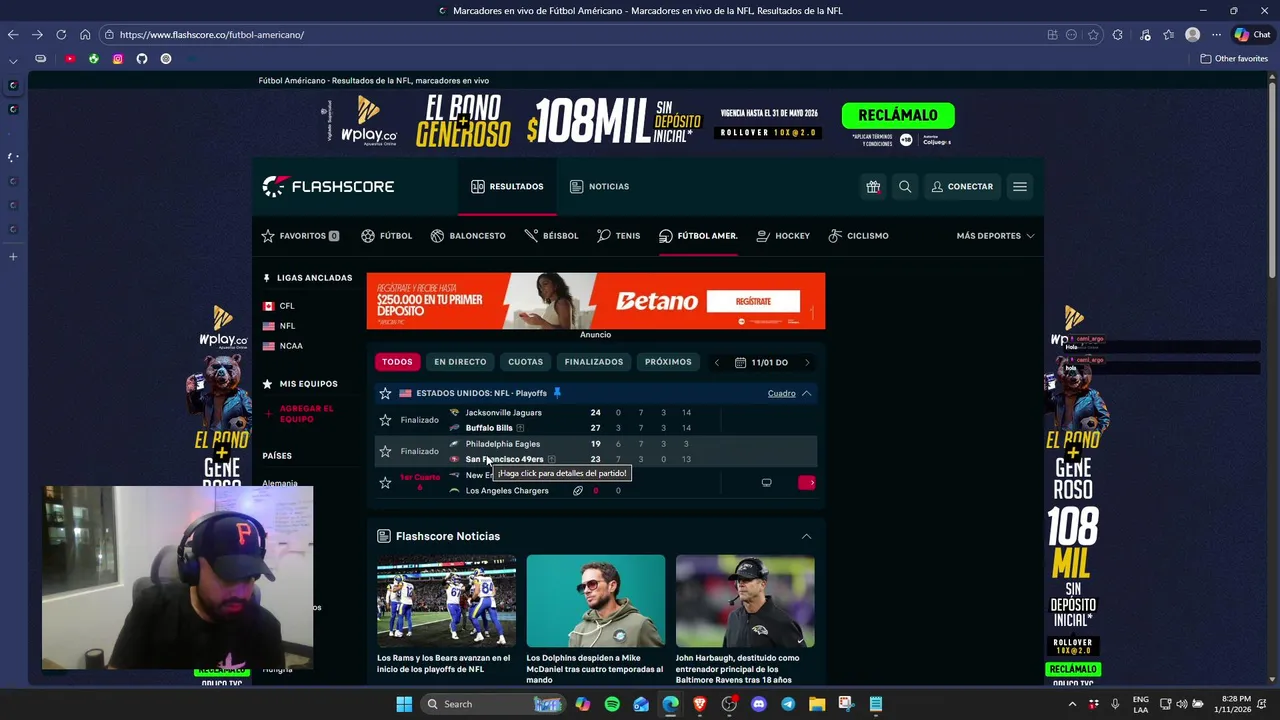The image size is (1280, 720).
Task: Click the browser refresh icon
Action: pyautogui.click(x=61, y=34)
